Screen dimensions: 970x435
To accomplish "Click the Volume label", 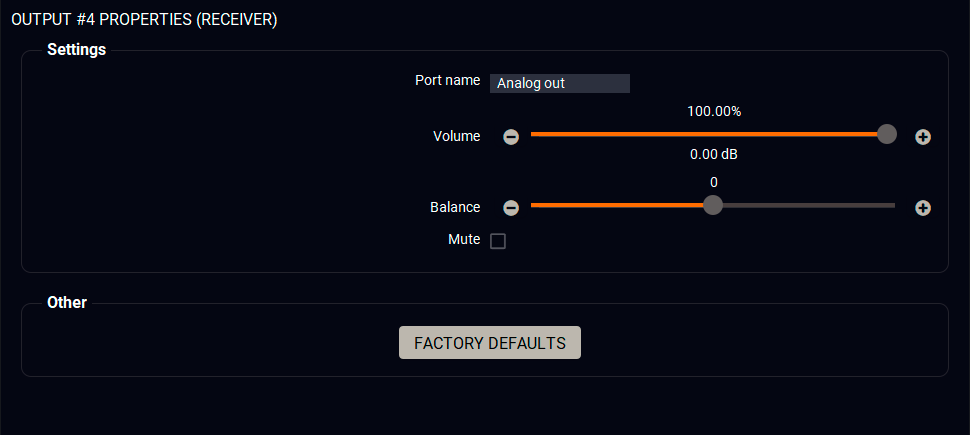I will click(x=456, y=136).
